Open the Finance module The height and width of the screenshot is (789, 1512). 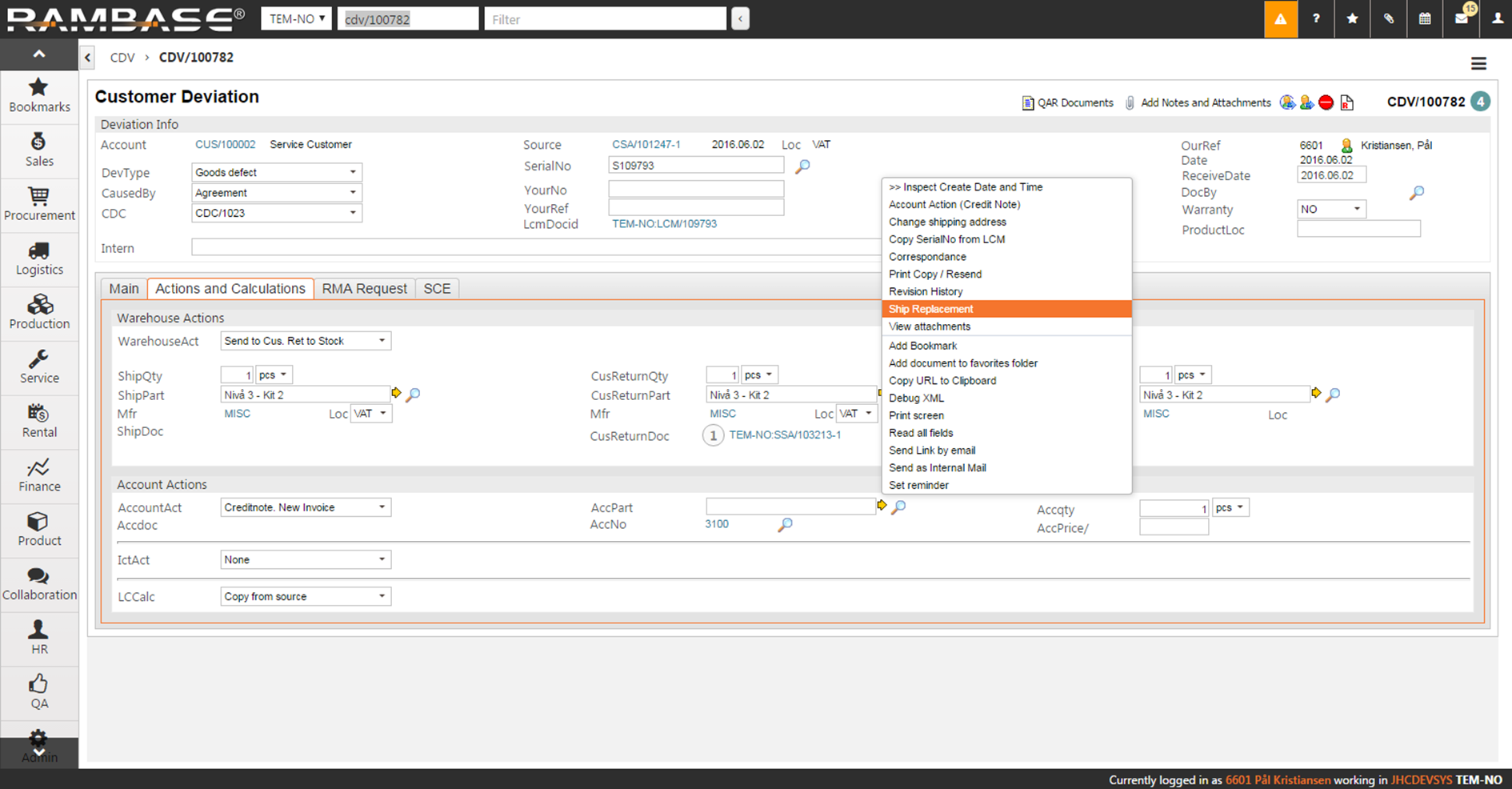tap(39, 476)
